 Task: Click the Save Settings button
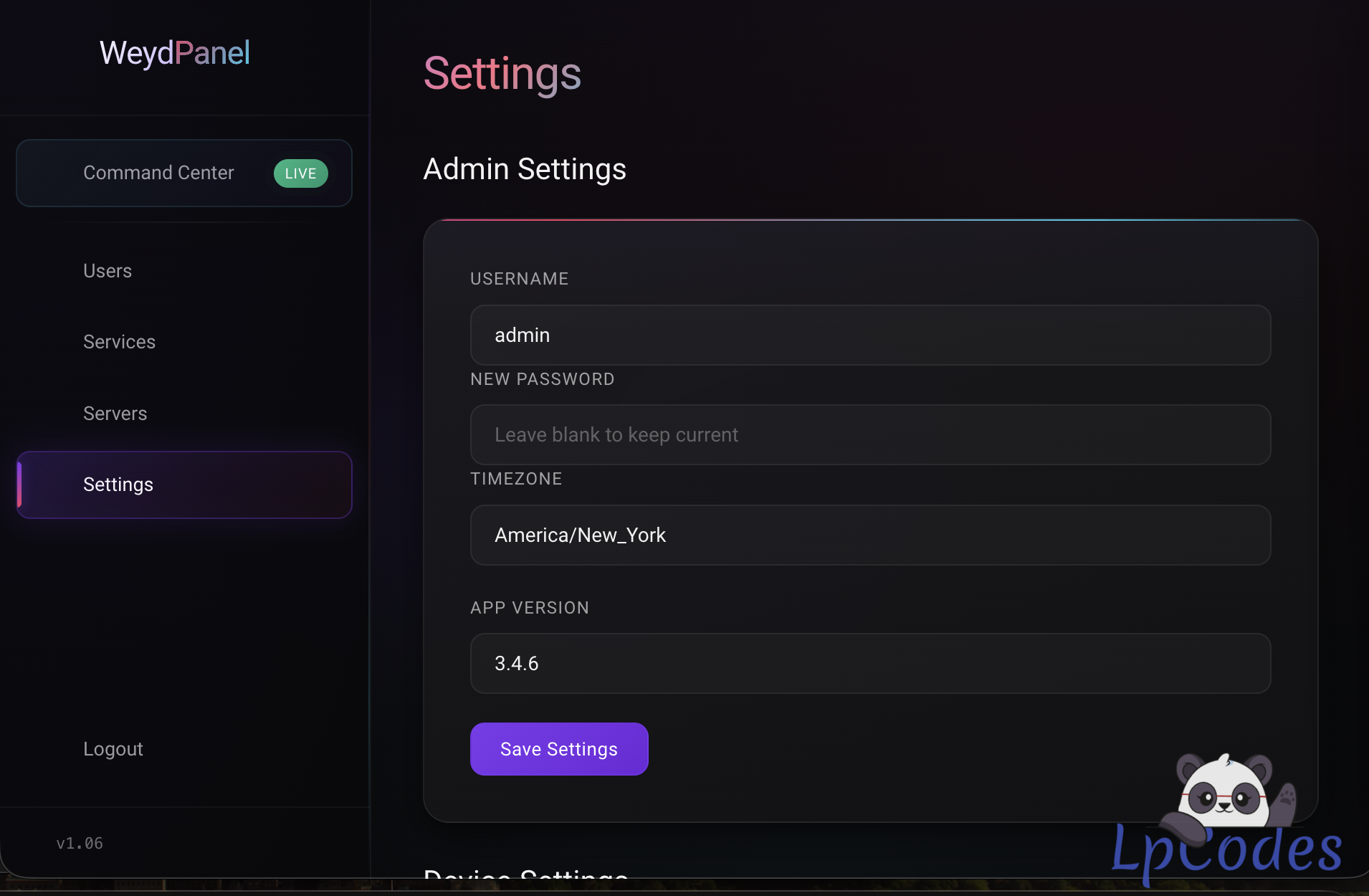pyautogui.click(x=559, y=749)
